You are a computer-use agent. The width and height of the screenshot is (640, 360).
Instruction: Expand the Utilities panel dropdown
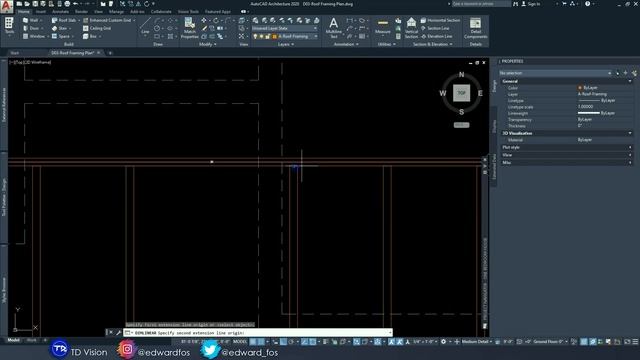386,44
